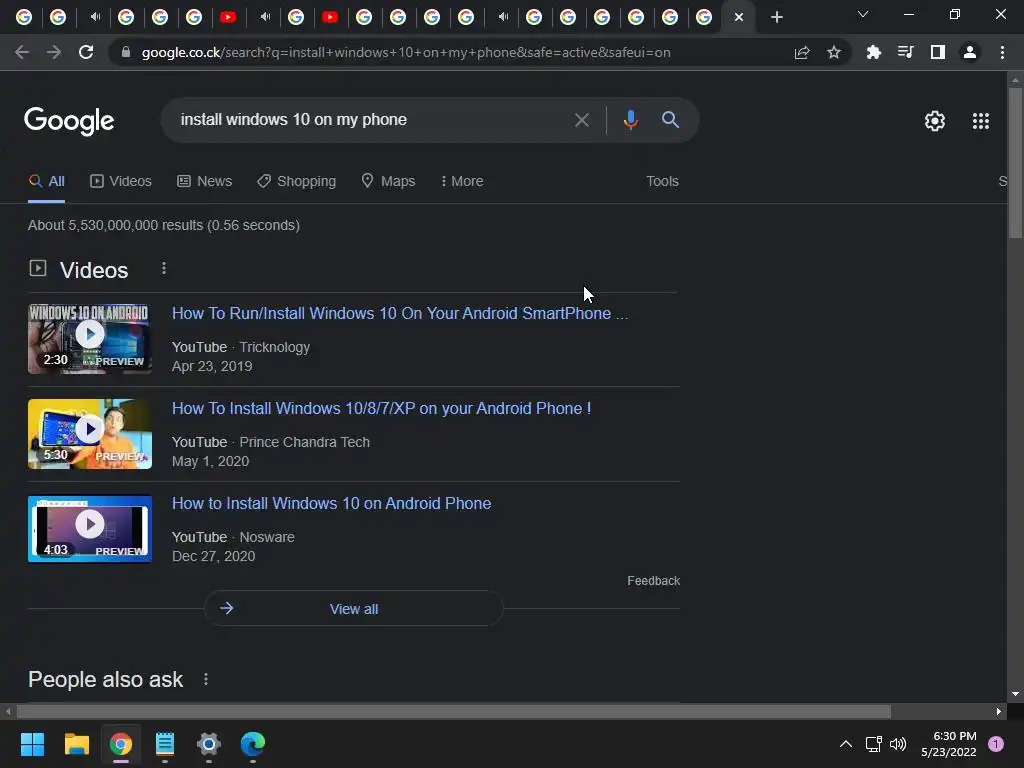Click the scroll right arrow
The height and width of the screenshot is (768, 1024).
coord(999,711)
